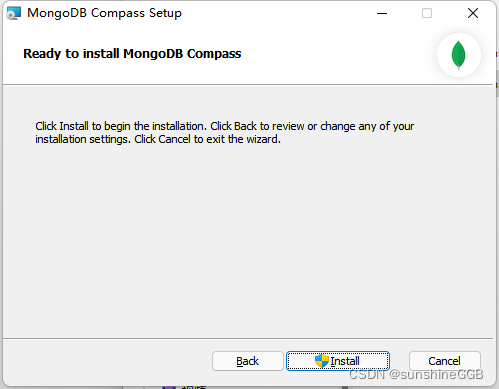Click the 'Click Install to begin' instruction line
The image size is (499, 389).
(x=225, y=126)
